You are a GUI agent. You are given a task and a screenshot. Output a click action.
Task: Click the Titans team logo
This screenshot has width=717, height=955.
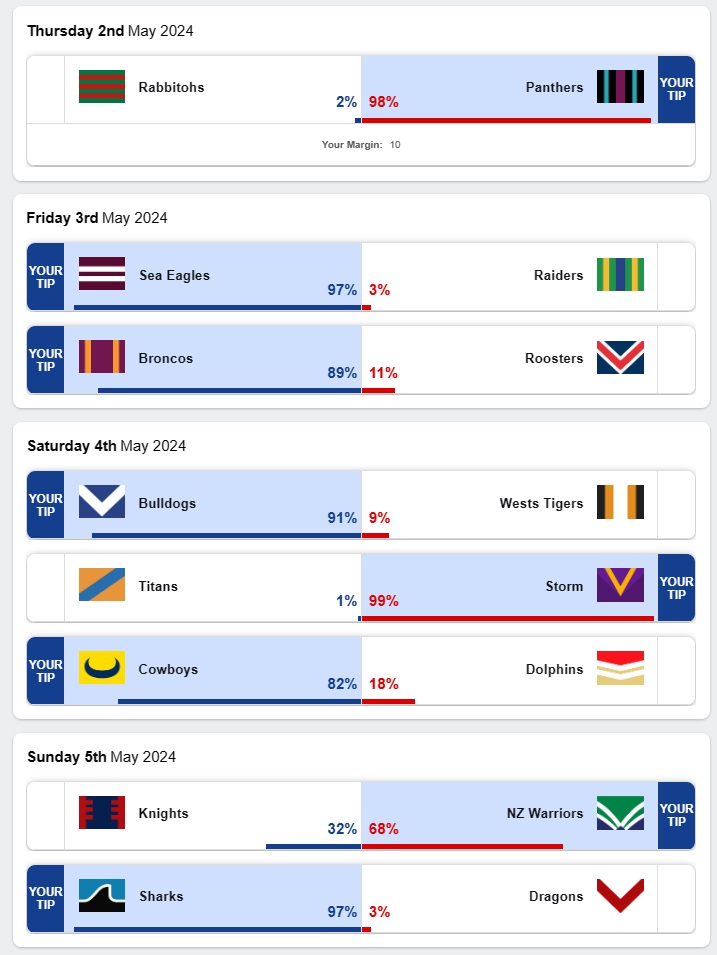[102, 585]
